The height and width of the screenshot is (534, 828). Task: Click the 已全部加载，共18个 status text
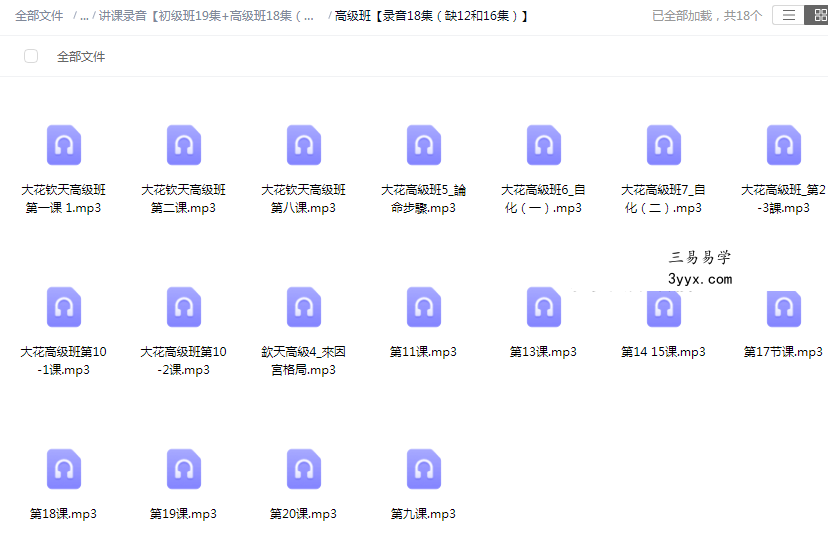(707, 16)
